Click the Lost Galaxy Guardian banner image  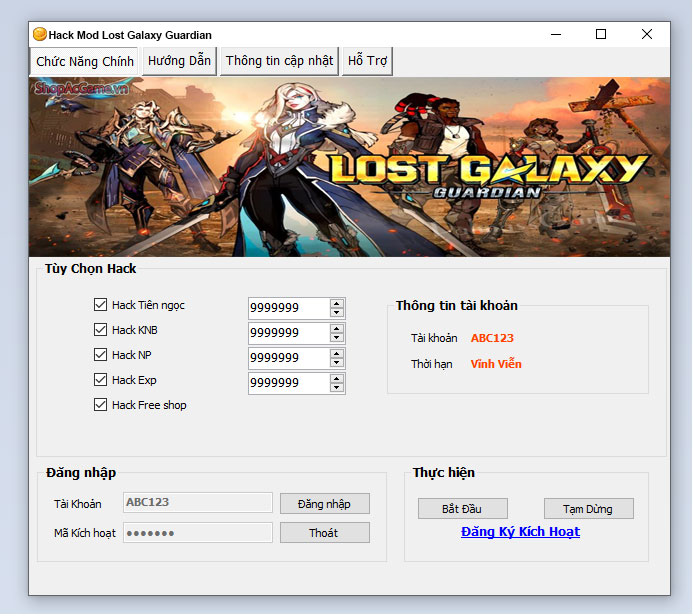click(349, 167)
